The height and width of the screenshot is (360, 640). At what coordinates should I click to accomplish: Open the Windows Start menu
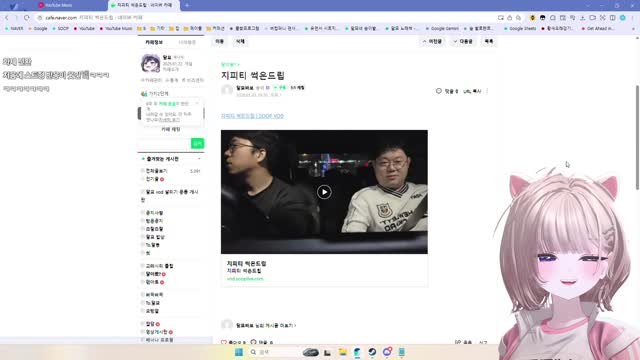click(239, 352)
